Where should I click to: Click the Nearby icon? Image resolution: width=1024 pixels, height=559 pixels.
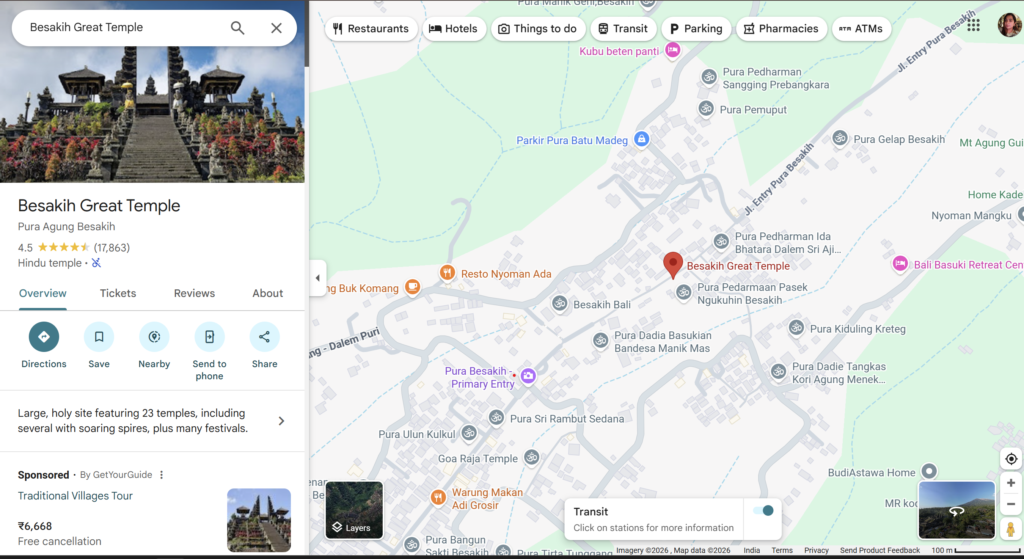(x=154, y=338)
